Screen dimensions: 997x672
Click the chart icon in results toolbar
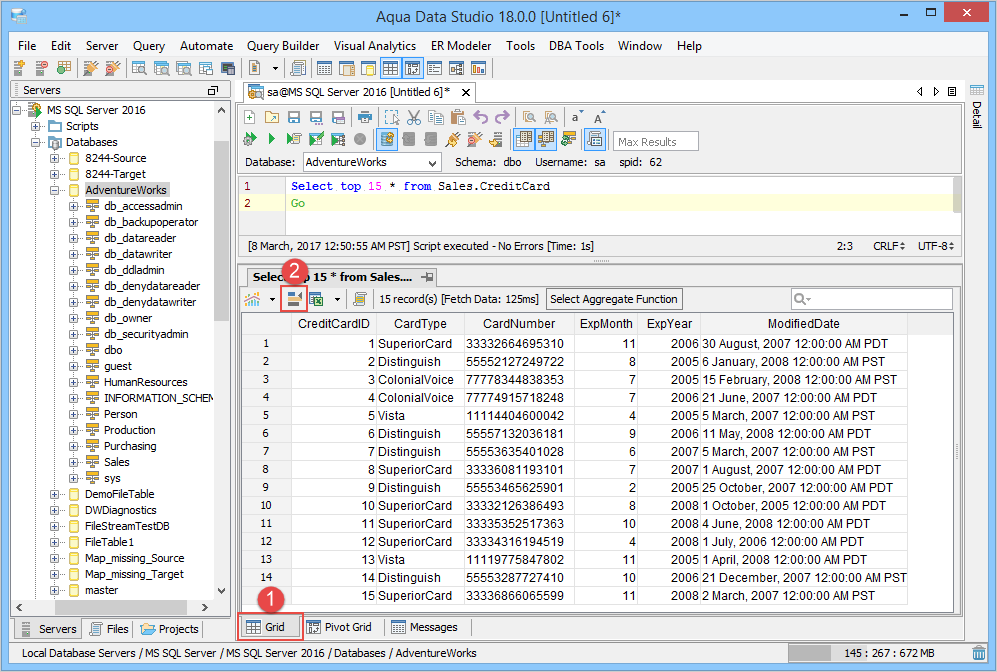point(252,298)
